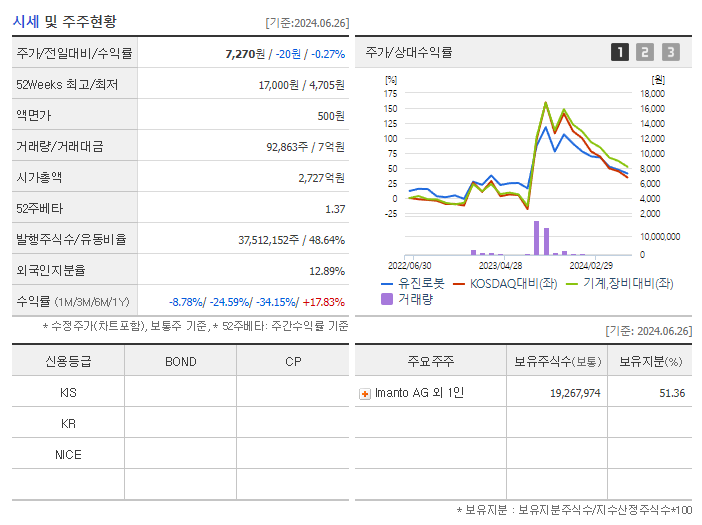Switch chart to view 2 button
Viewport: 702px width, 525px height.
point(645,52)
